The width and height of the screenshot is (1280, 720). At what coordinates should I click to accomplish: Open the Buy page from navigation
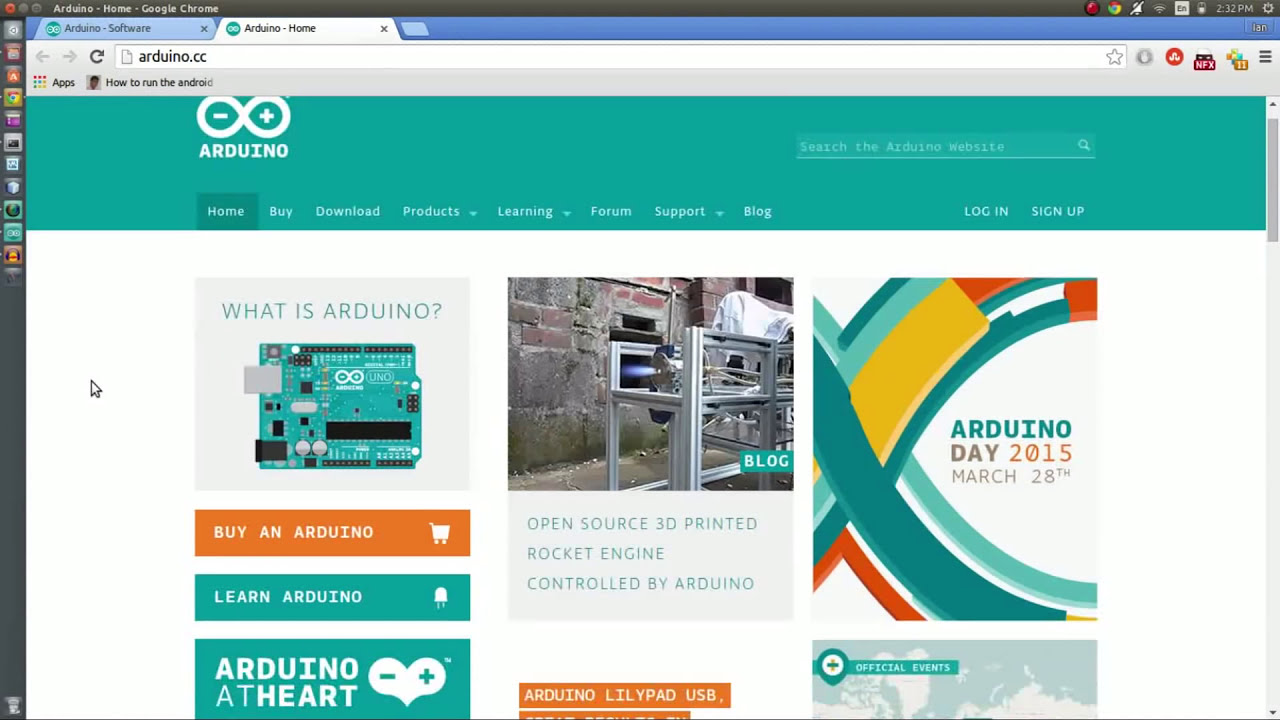click(281, 211)
